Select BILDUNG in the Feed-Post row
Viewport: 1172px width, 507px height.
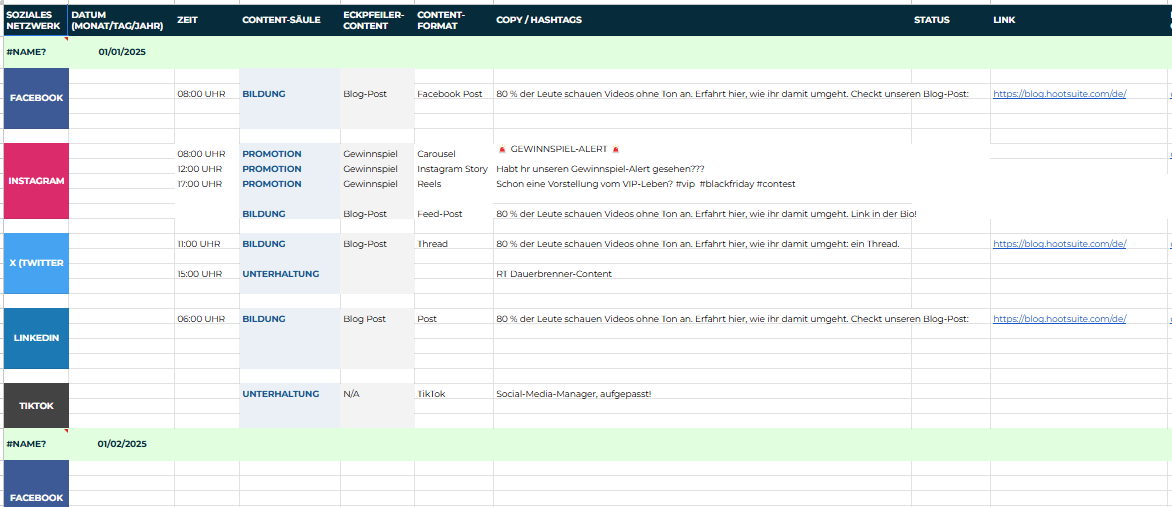tap(264, 214)
